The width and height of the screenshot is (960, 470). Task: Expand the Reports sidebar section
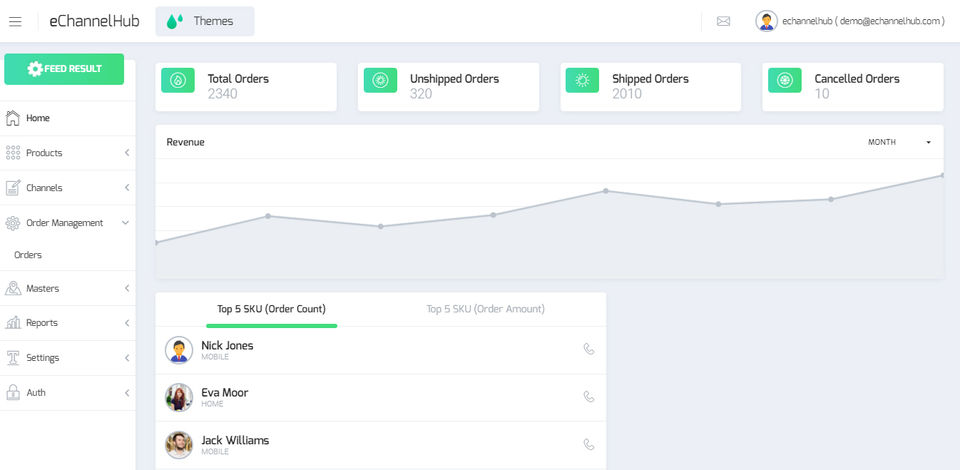point(68,323)
